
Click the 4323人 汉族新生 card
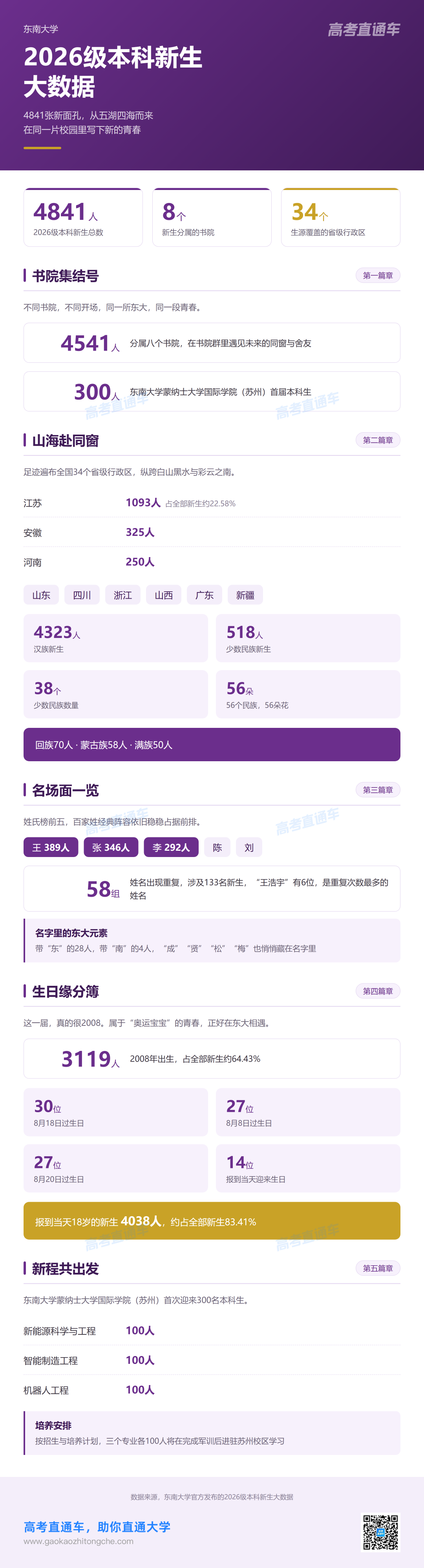coord(115,638)
